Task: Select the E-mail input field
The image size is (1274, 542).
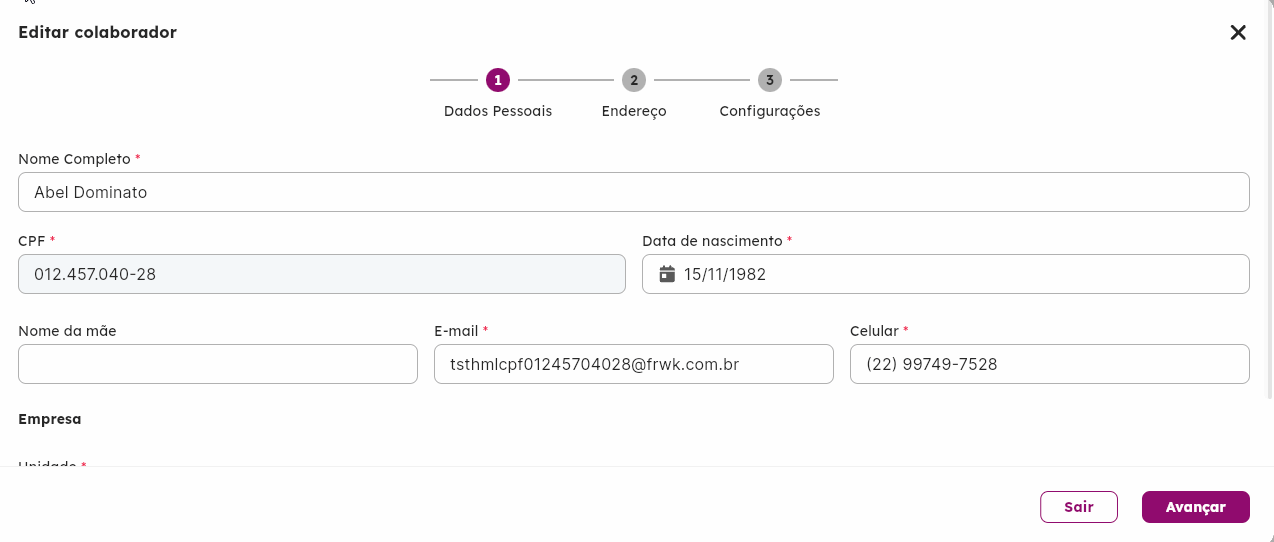Action: coord(634,364)
